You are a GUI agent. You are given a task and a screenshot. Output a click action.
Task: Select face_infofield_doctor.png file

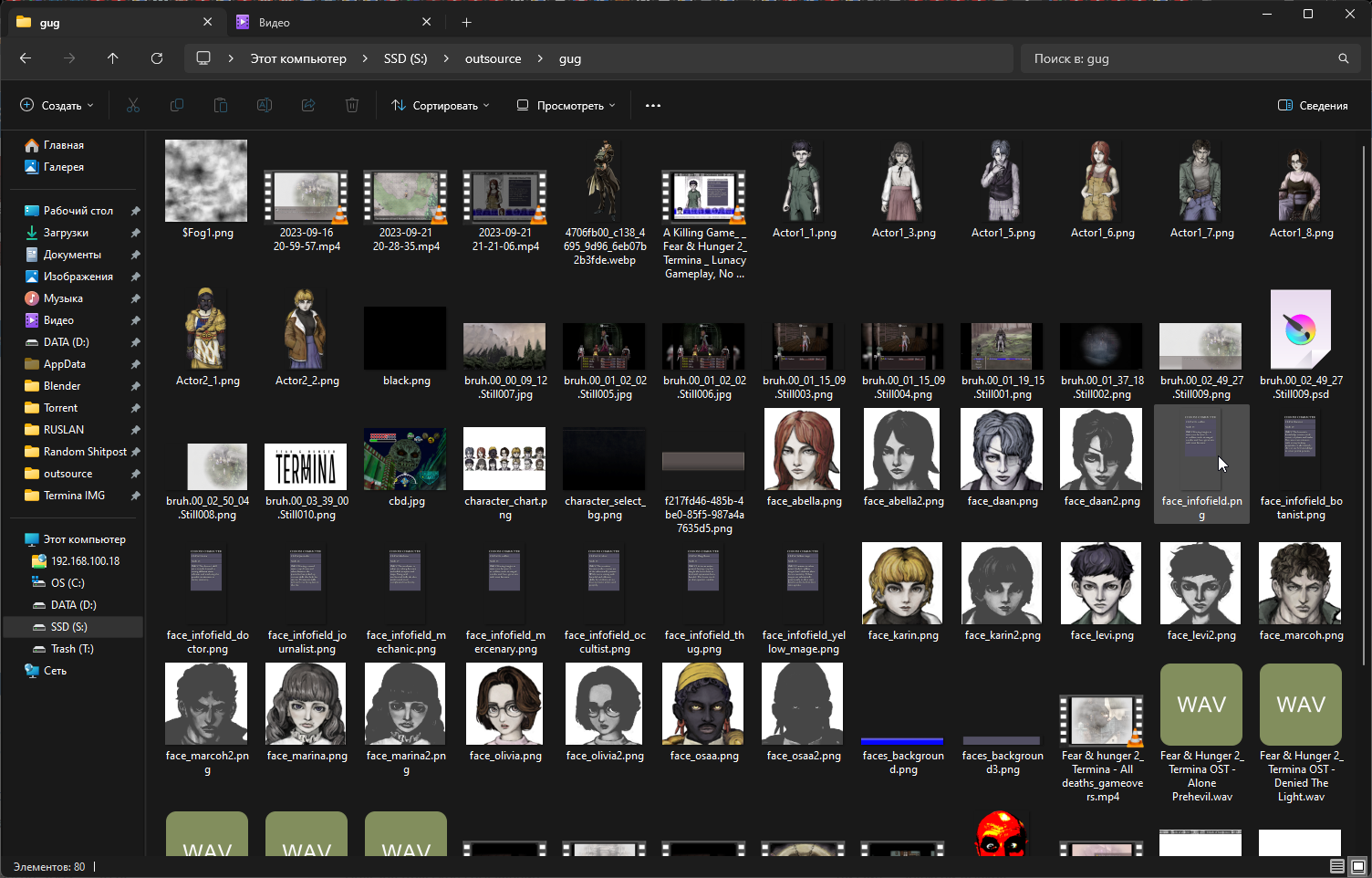[x=207, y=600]
